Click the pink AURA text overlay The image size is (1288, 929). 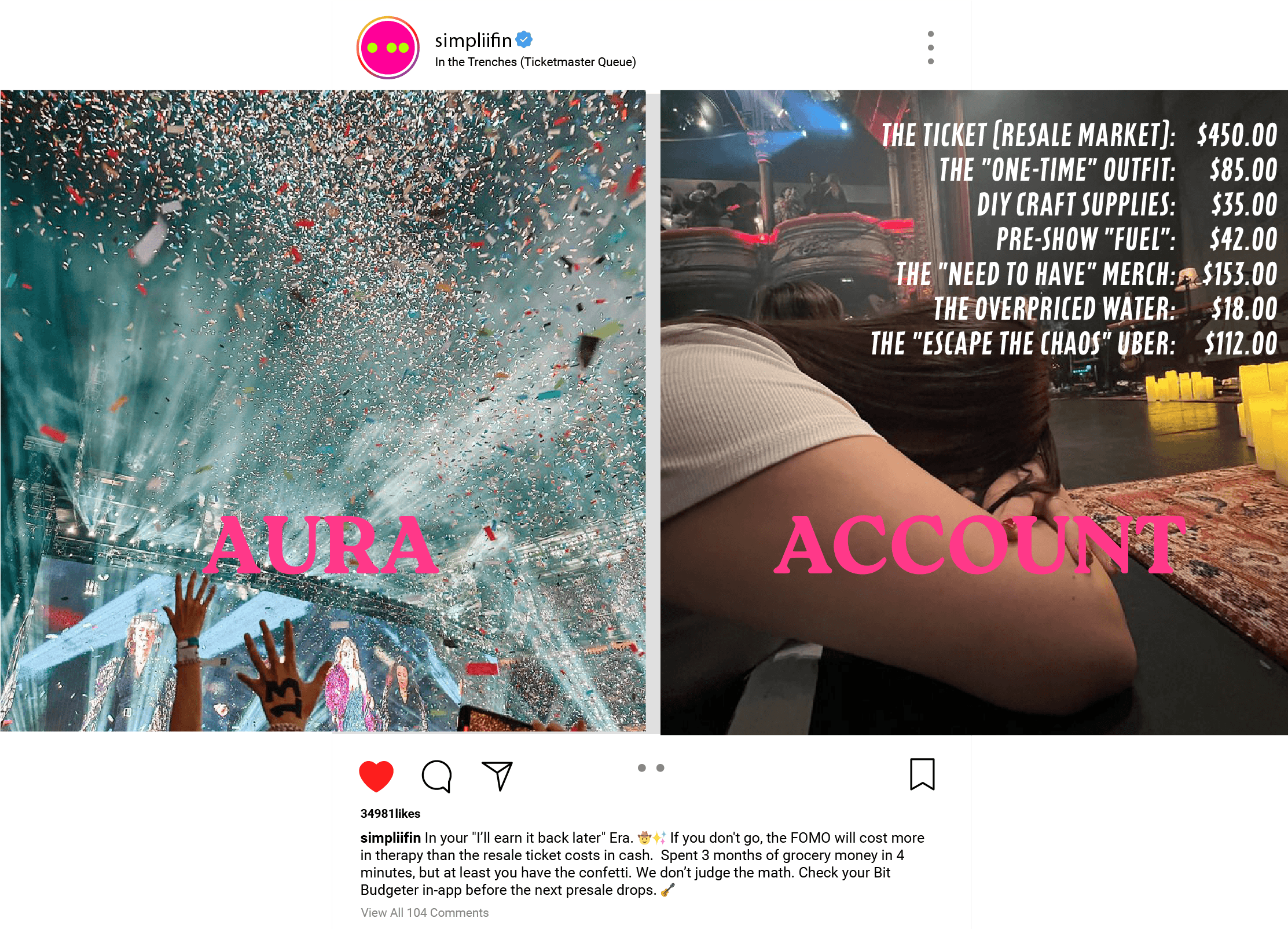[321, 545]
